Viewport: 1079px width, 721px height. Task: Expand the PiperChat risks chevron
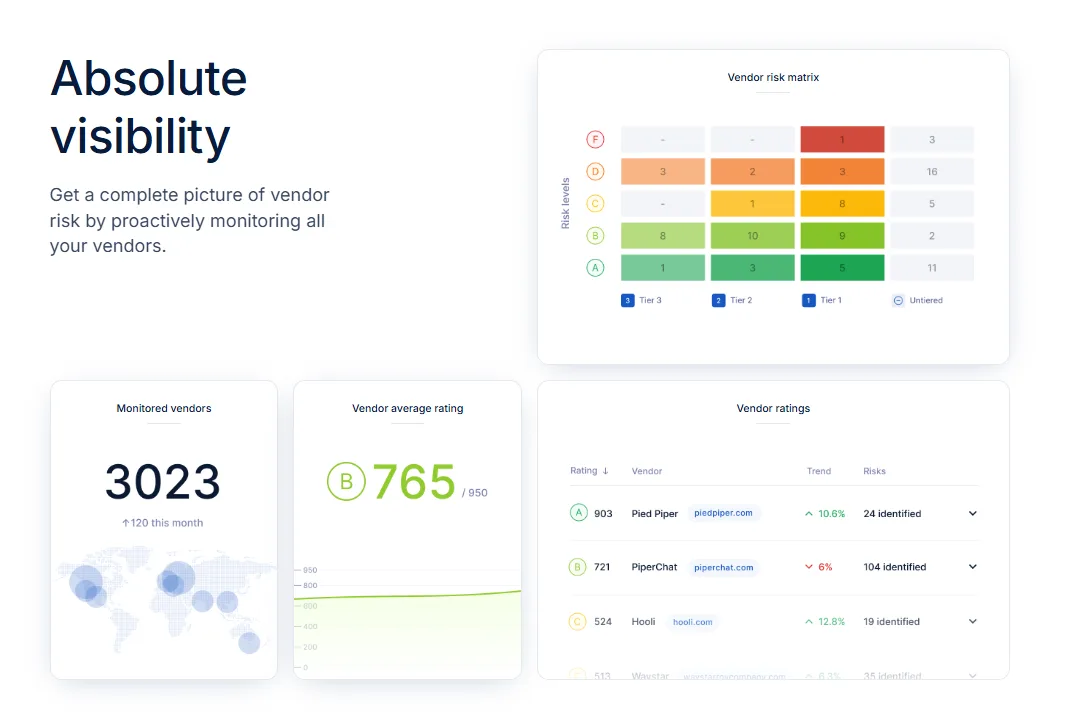tap(972, 567)
